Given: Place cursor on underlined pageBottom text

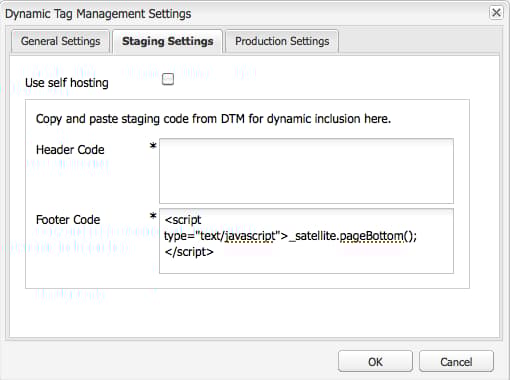Looking at the screenshot, I should (x=371, y=236).
